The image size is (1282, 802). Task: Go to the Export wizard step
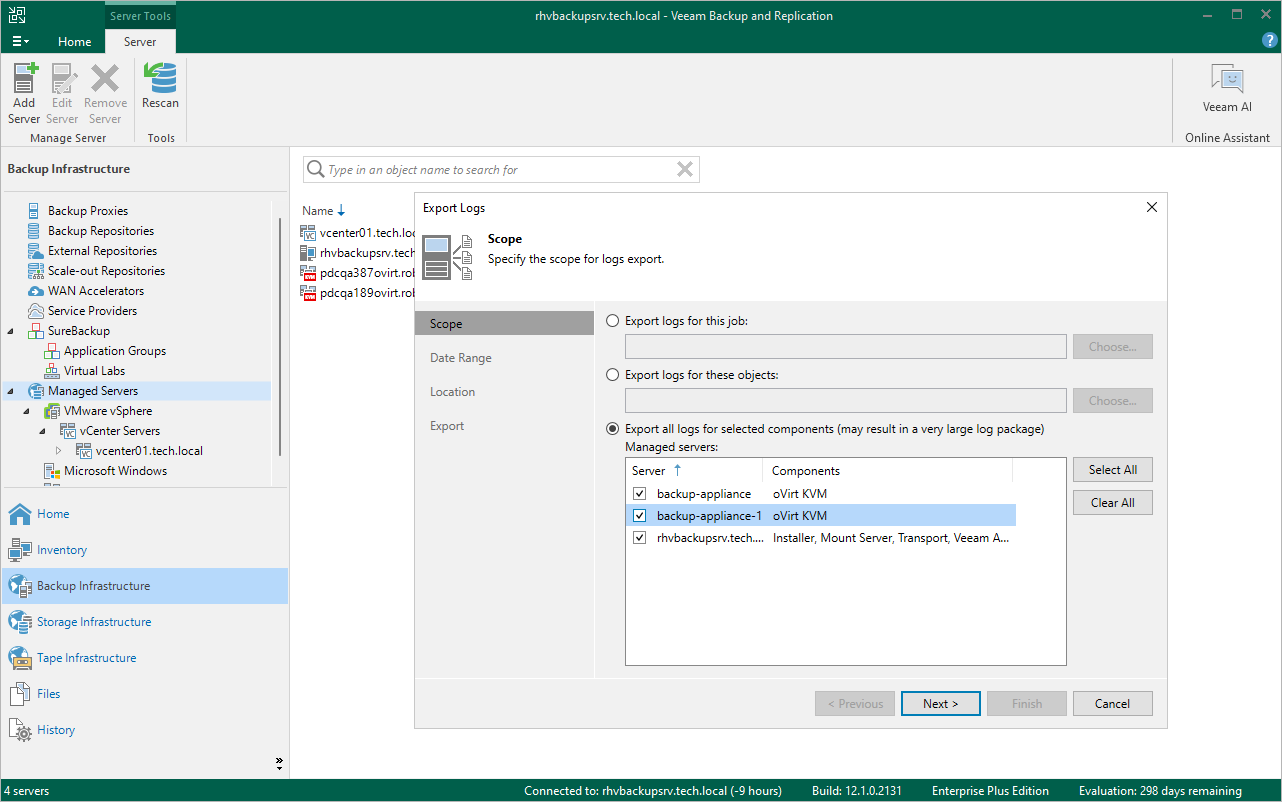click(x=447, y=426)
